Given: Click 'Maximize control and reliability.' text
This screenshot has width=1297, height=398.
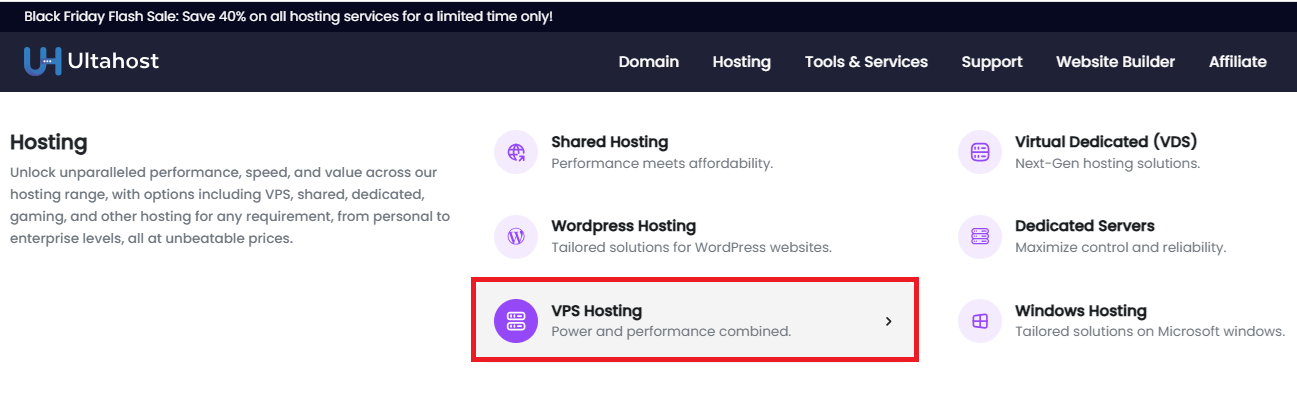Looking at the screenshot, I should (1120, 247).
